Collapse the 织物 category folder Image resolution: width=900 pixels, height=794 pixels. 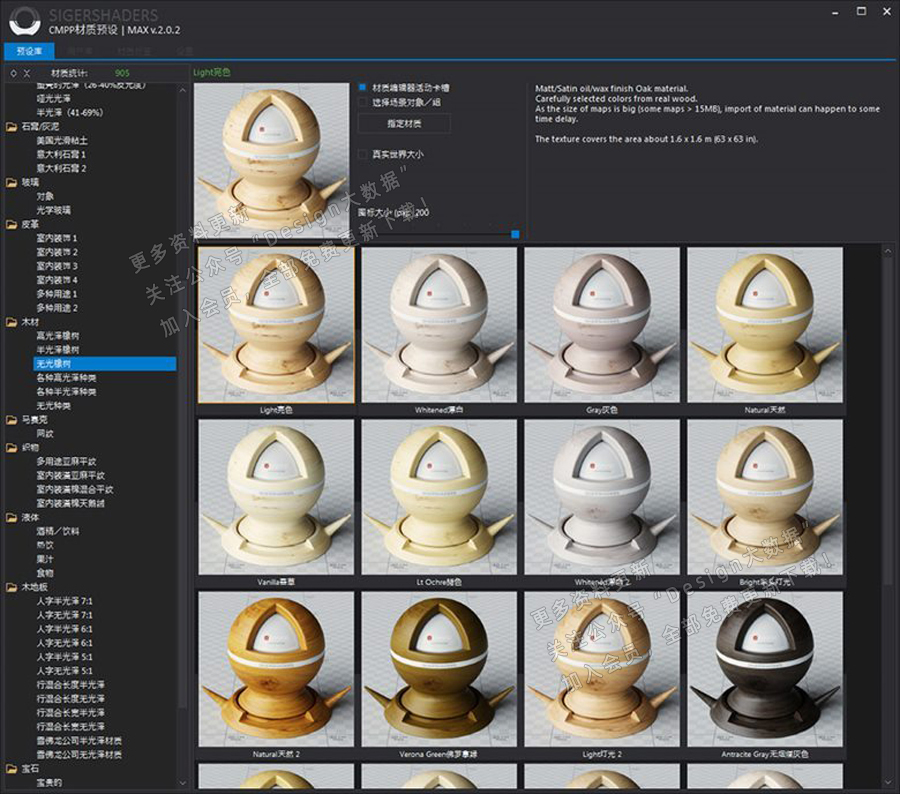[12, 448]
